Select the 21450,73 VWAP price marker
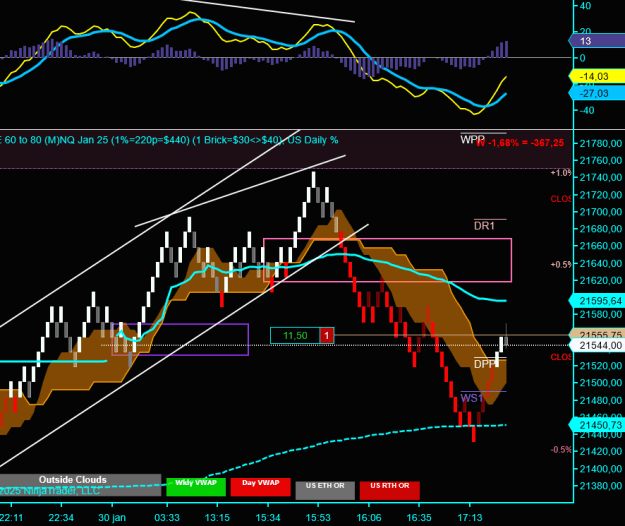The height and width of the screenshot is (526, 625). coord(597,425)
